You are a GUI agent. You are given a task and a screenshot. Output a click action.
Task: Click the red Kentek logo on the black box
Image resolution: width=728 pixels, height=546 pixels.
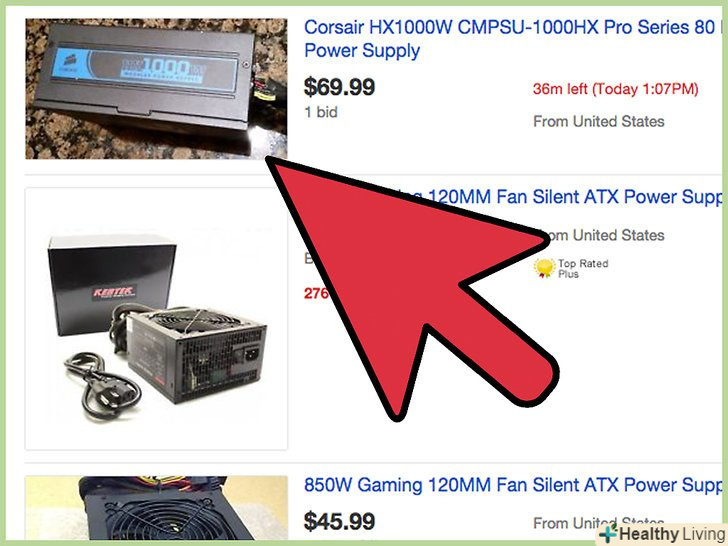(x=114, y=292)
